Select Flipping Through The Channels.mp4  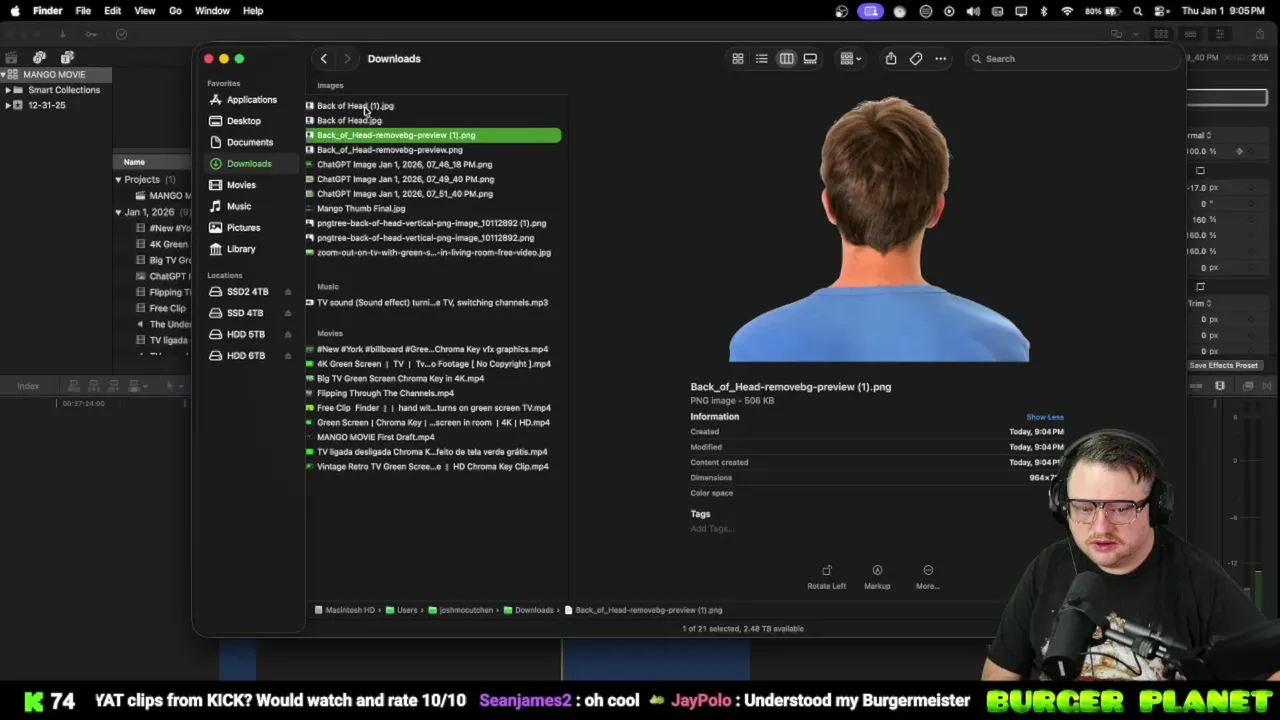385,393
